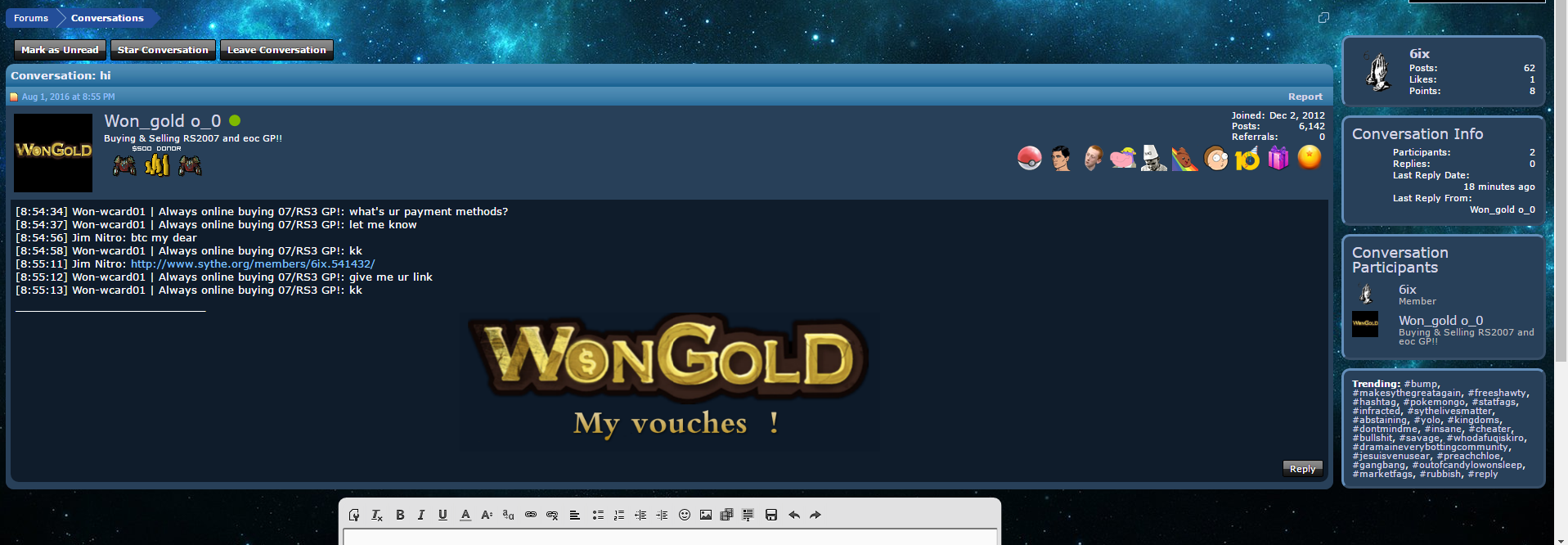Screen dimensions: 1568x545
Task: Open the text color picker in editor
Action: pos(465,515)
